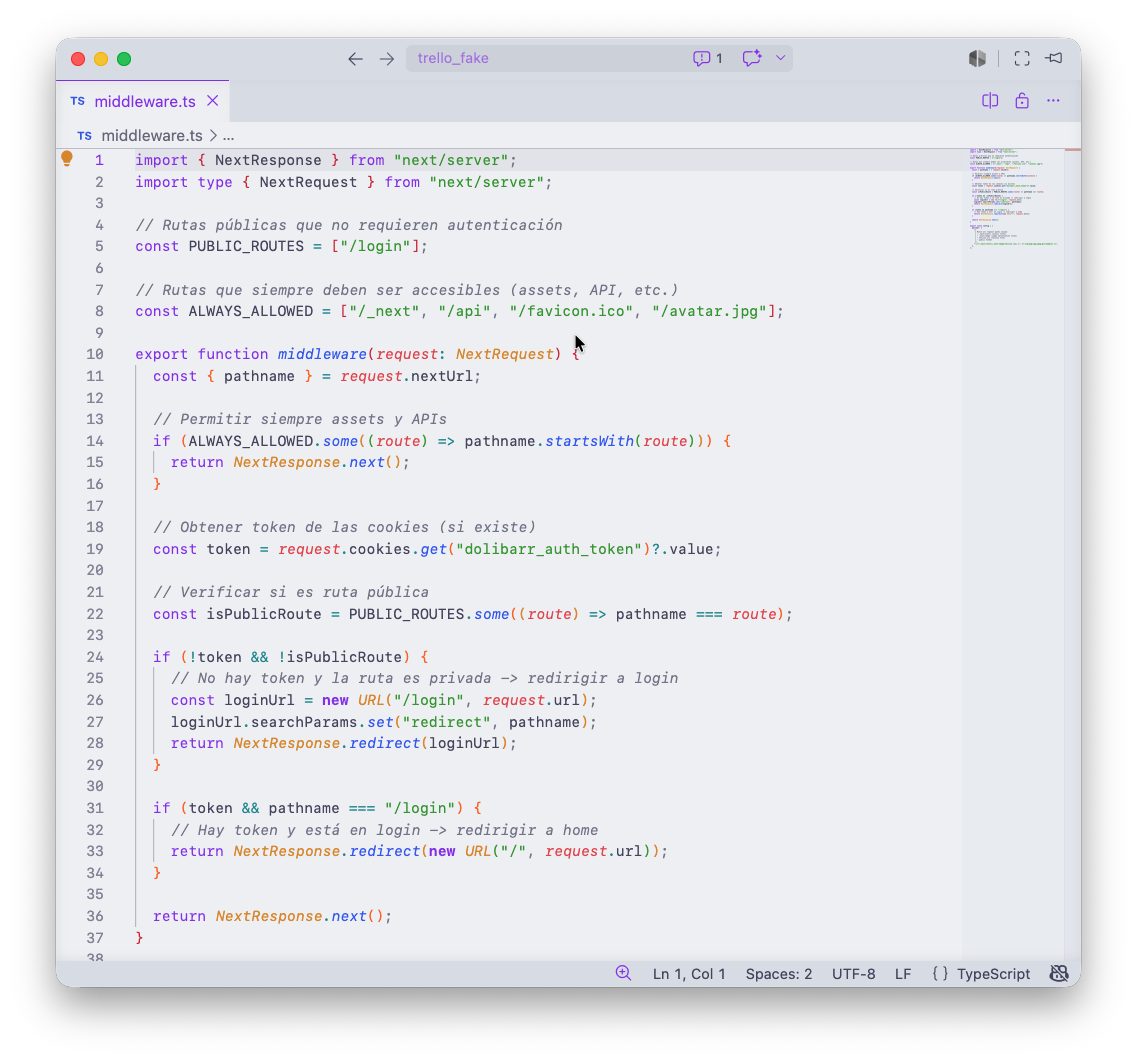Image resolution: width=1137 pixels, height=1061 pixels.
Task: Click the lightbulb code action on line 1
Action: click(67, 159)
